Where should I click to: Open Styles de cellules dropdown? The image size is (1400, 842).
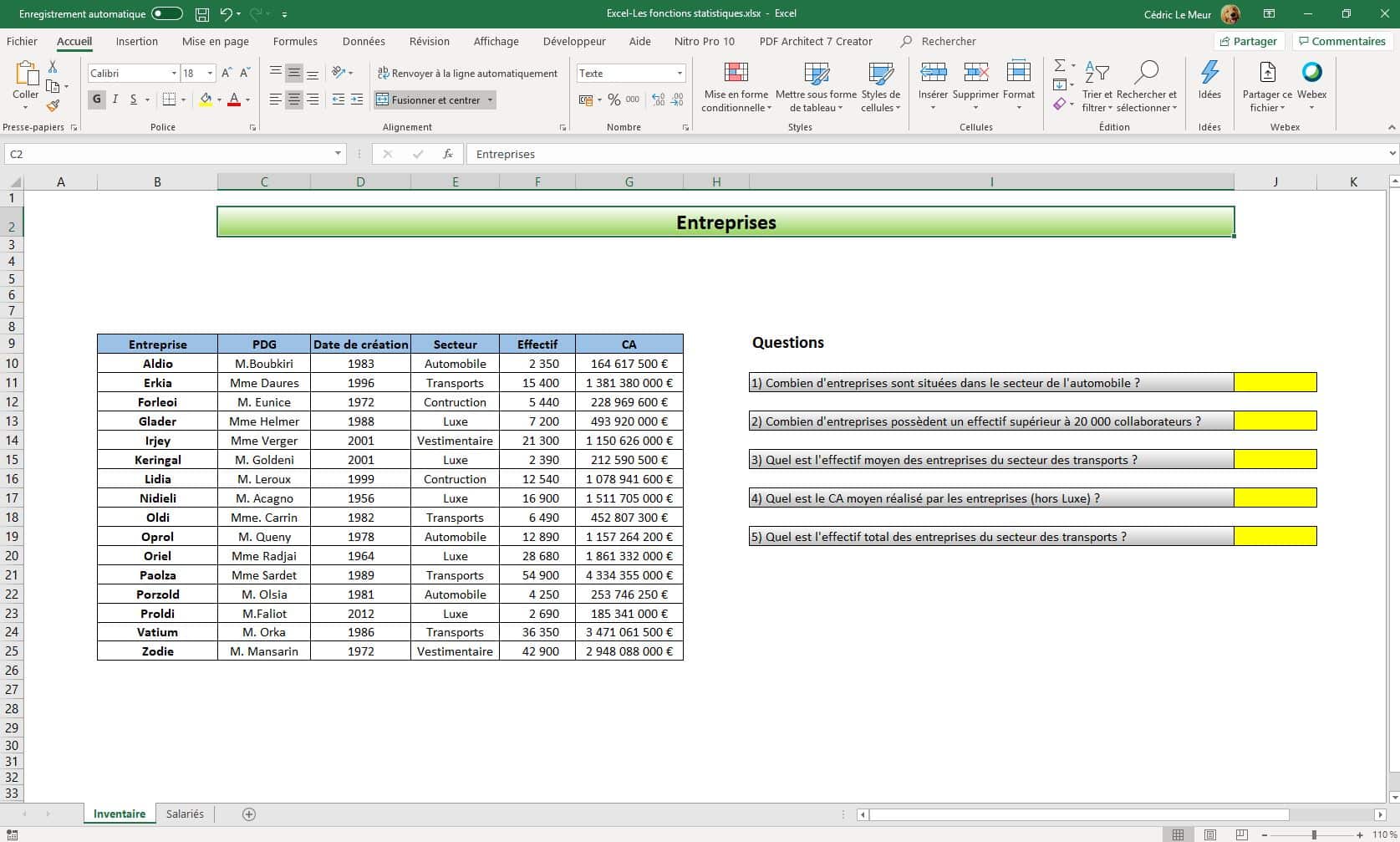pyautogui.click(x=880, y=86)
